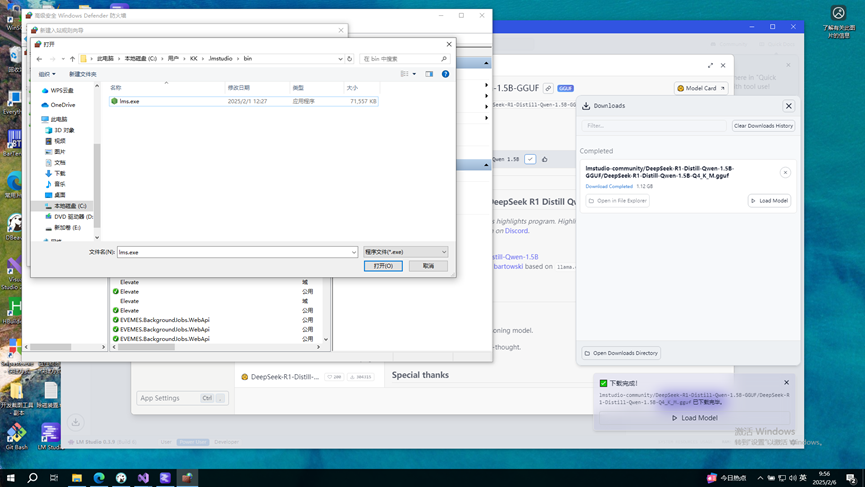Click thumbs-up icon beside Qwen 1.5B
The width and height of the screenshot is (865, 487).
(544, 159)
